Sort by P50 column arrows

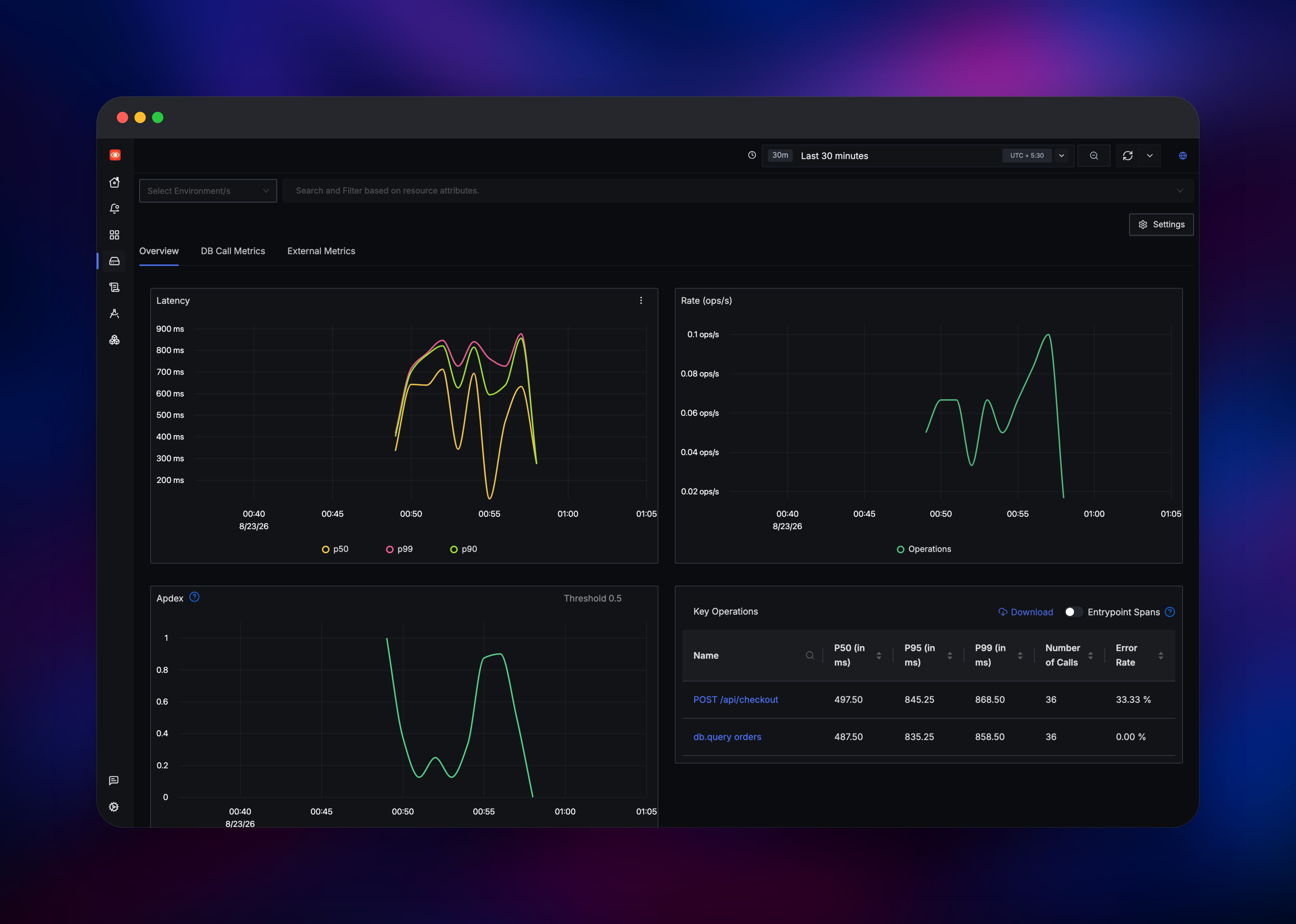[x=879, y=655]
